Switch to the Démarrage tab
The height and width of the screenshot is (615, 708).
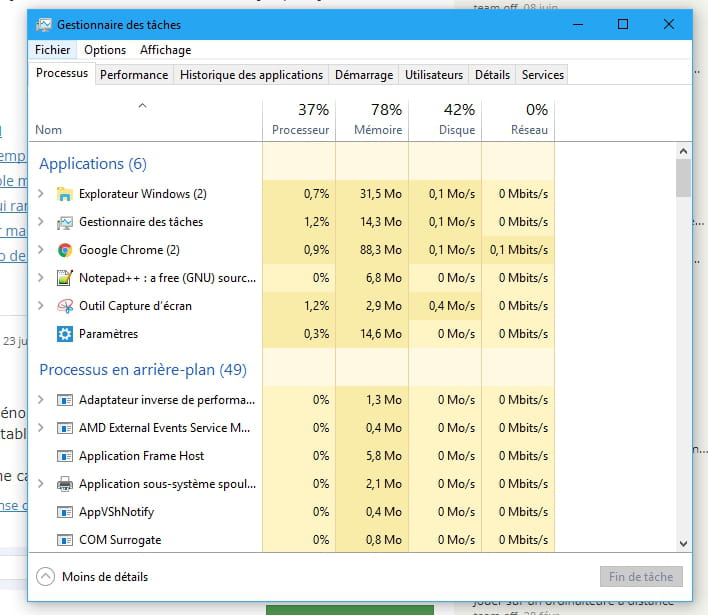click(x=364, y=75)
